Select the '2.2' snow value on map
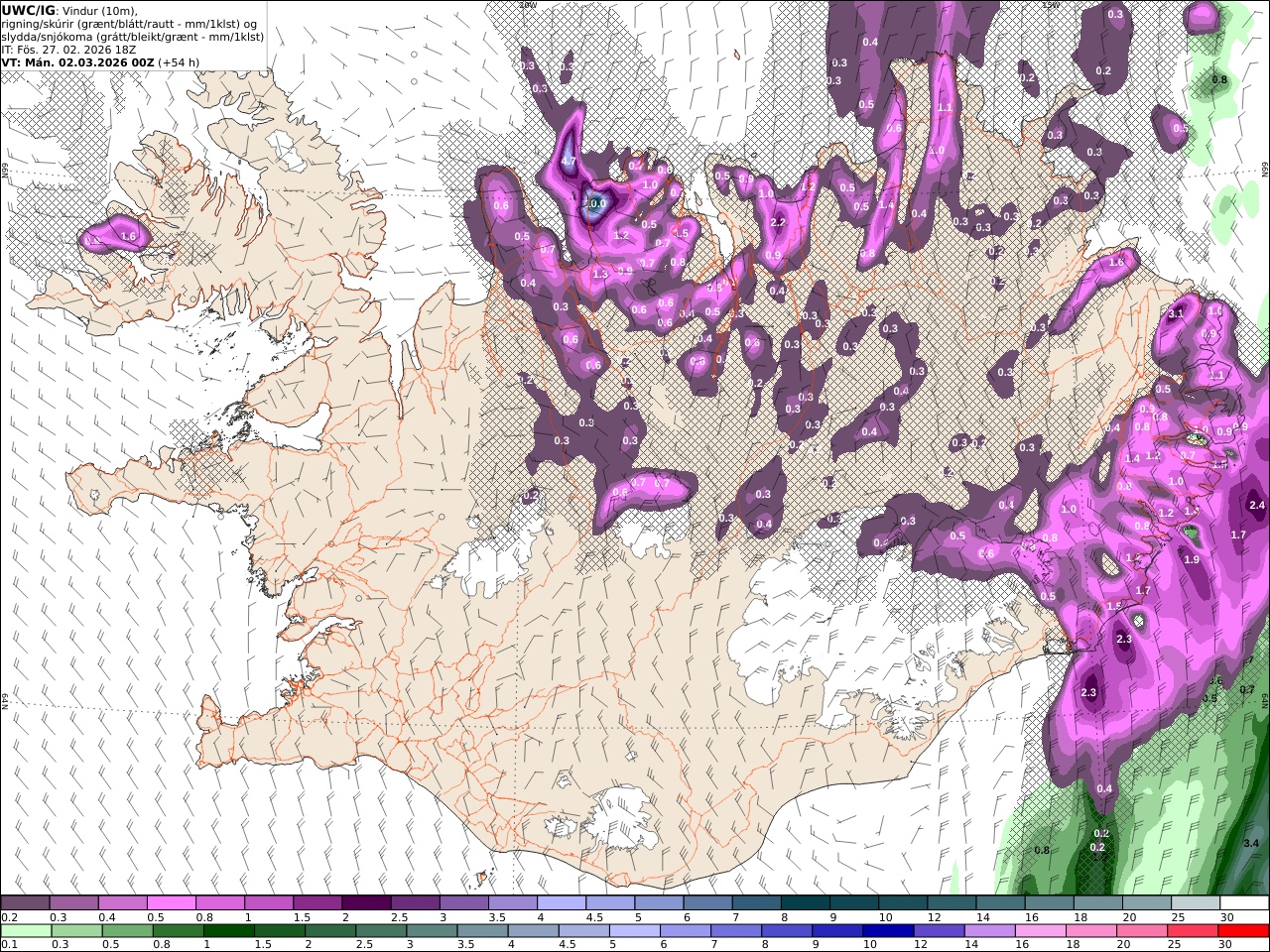This screenshot has height=952, width=1270. (778, 222)
